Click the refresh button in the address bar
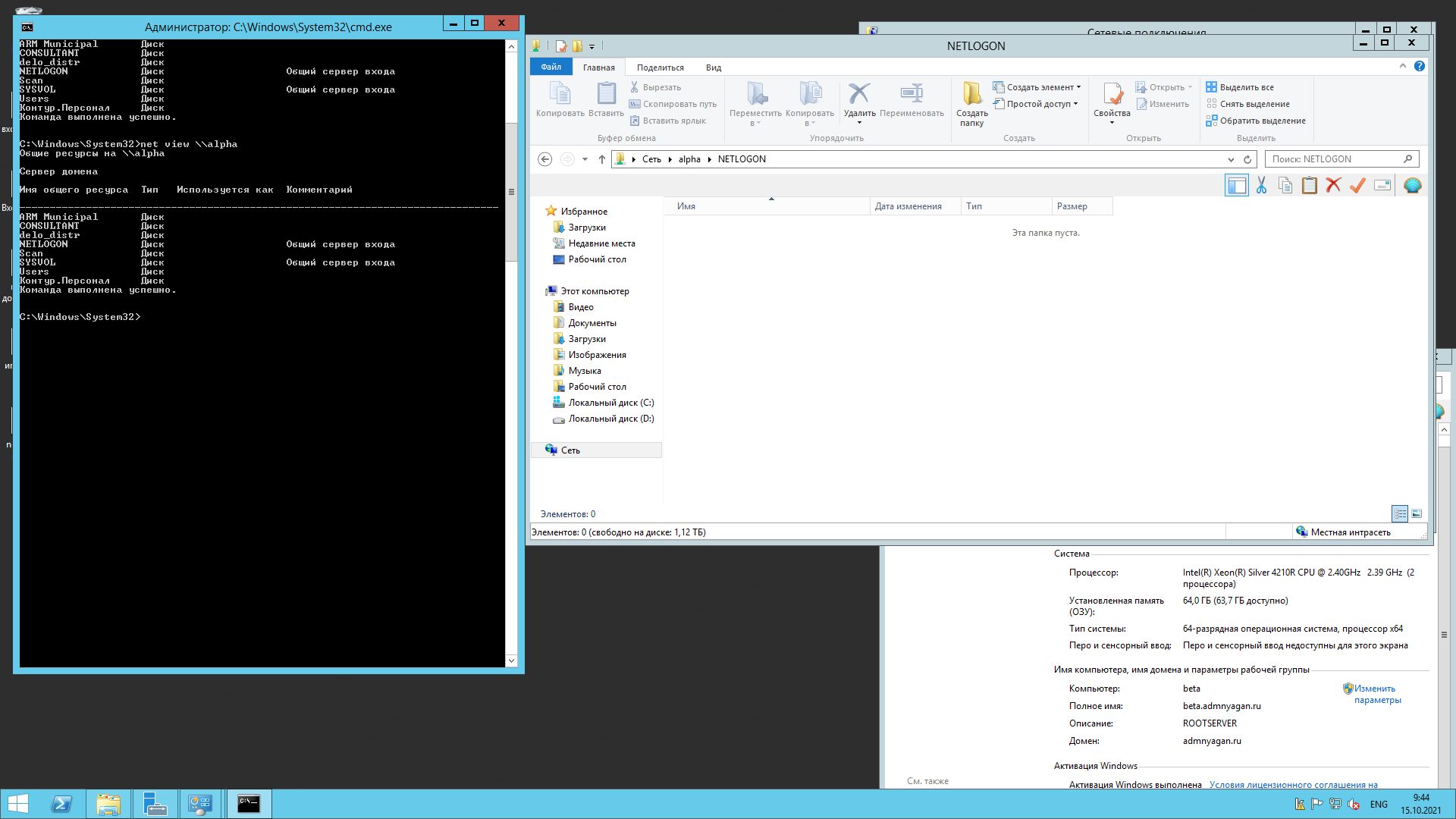The height and width of the screenshot is (819, 1456). pyautogui.click(x=1247, y=159)
